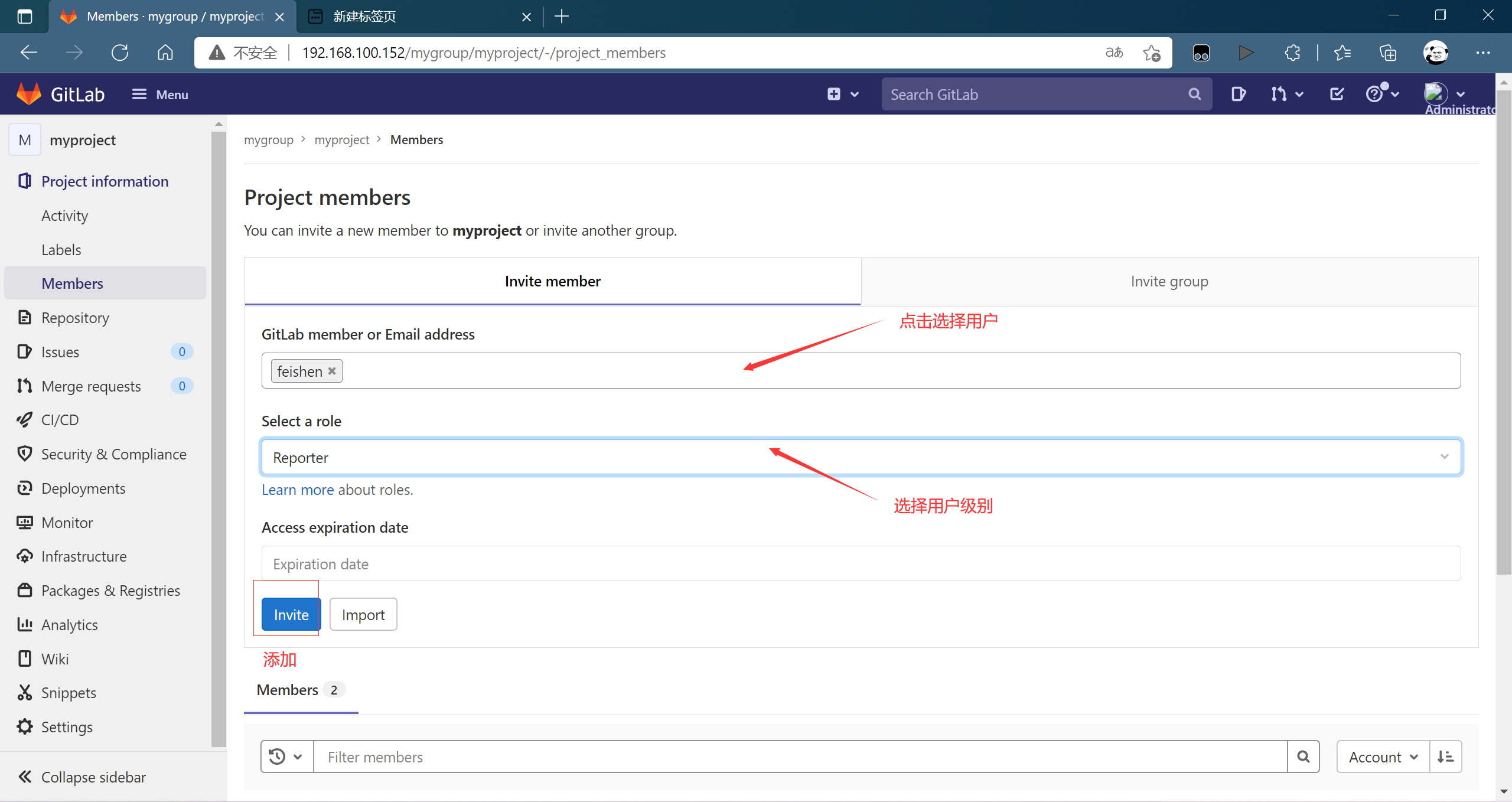This screenshot has height=802, width=1512.
Task: Click the Invite button
Action: 290,614
